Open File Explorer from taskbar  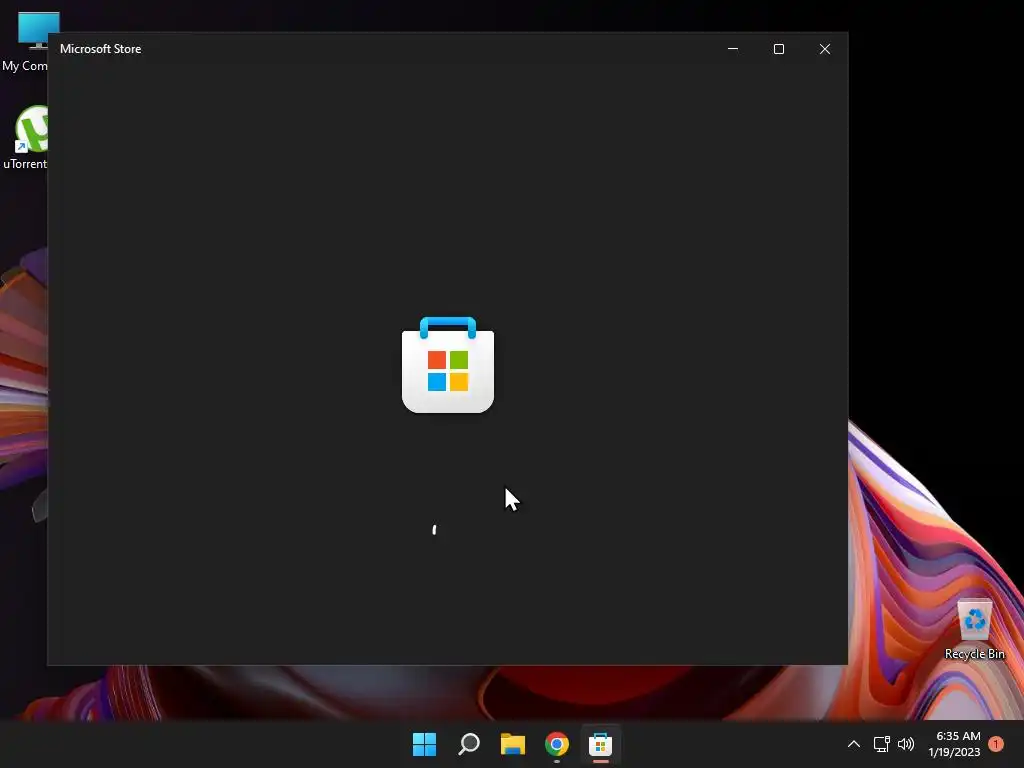(513, 744)
